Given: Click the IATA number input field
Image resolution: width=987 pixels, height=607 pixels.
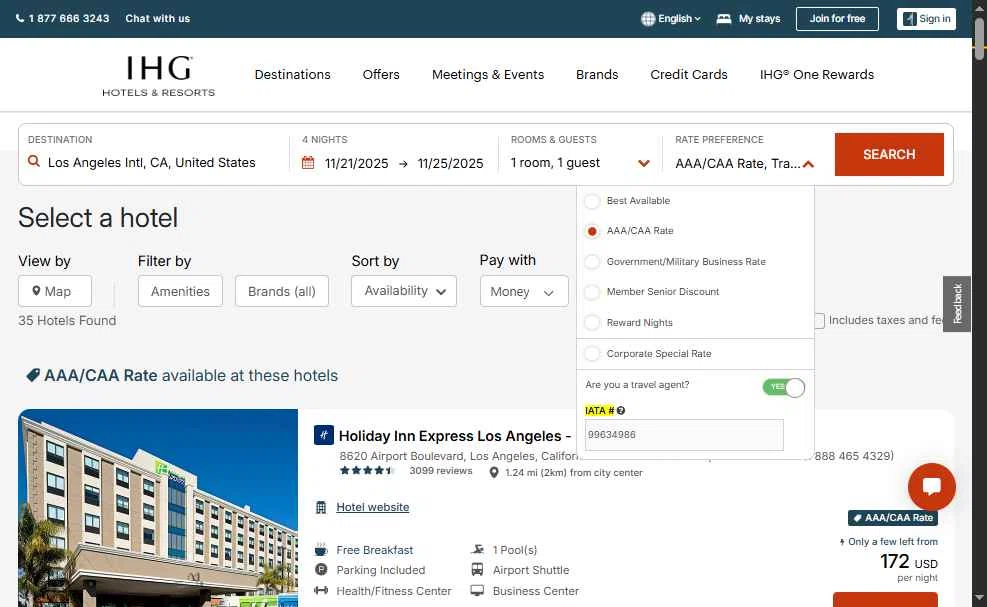Looking at the screenshot, I should point(684,434).
